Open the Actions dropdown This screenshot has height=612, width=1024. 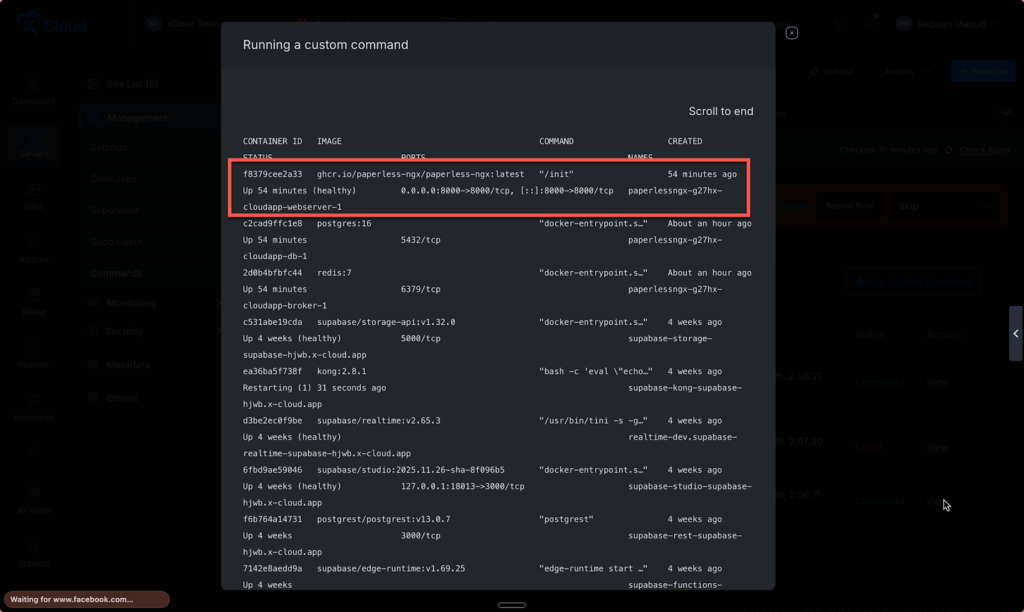[907, 71]
